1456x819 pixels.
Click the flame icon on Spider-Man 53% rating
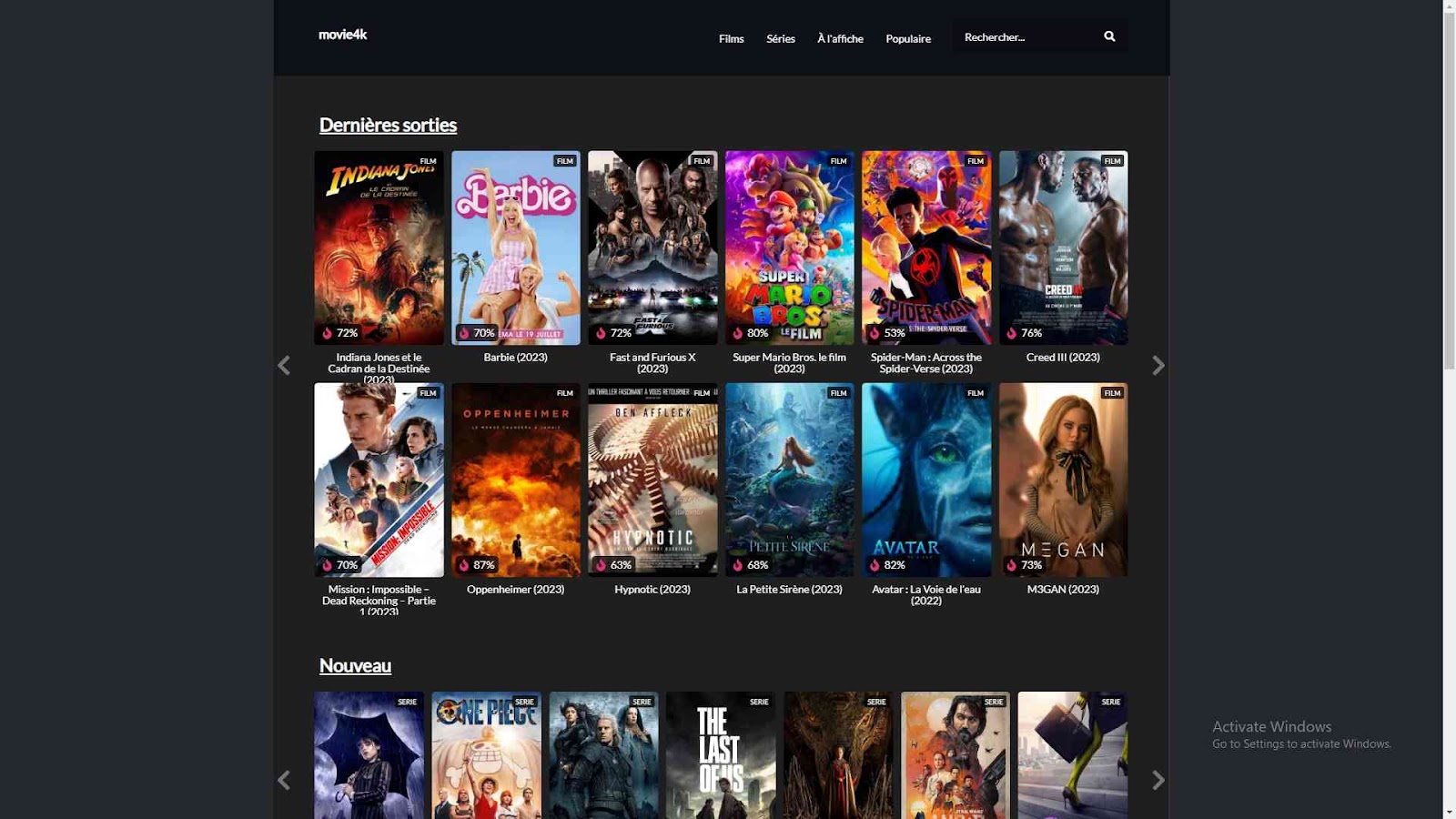[875, 333]
